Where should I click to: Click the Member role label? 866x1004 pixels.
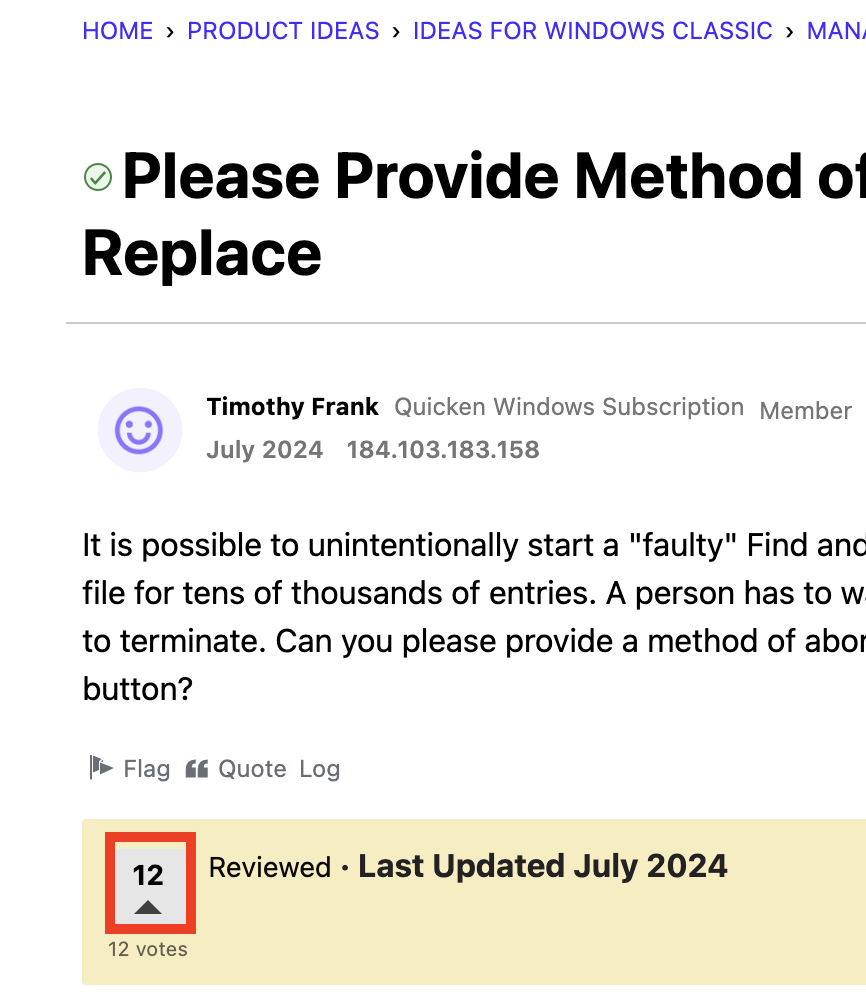(x=805, y=410)
